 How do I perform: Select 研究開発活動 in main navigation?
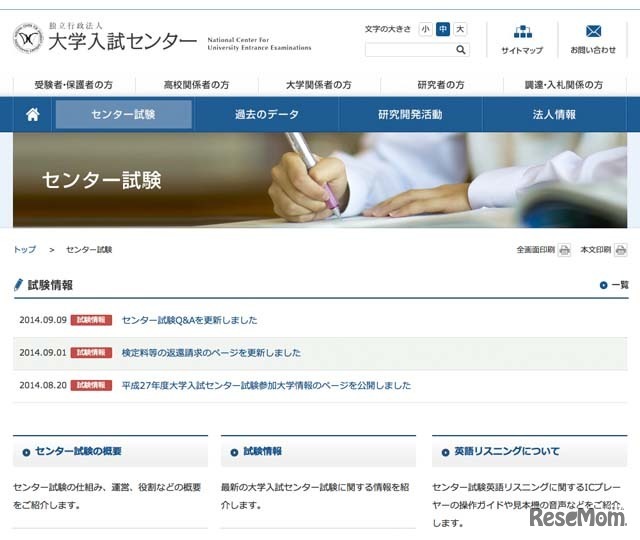pyautogui.click(x=410, y=114)
